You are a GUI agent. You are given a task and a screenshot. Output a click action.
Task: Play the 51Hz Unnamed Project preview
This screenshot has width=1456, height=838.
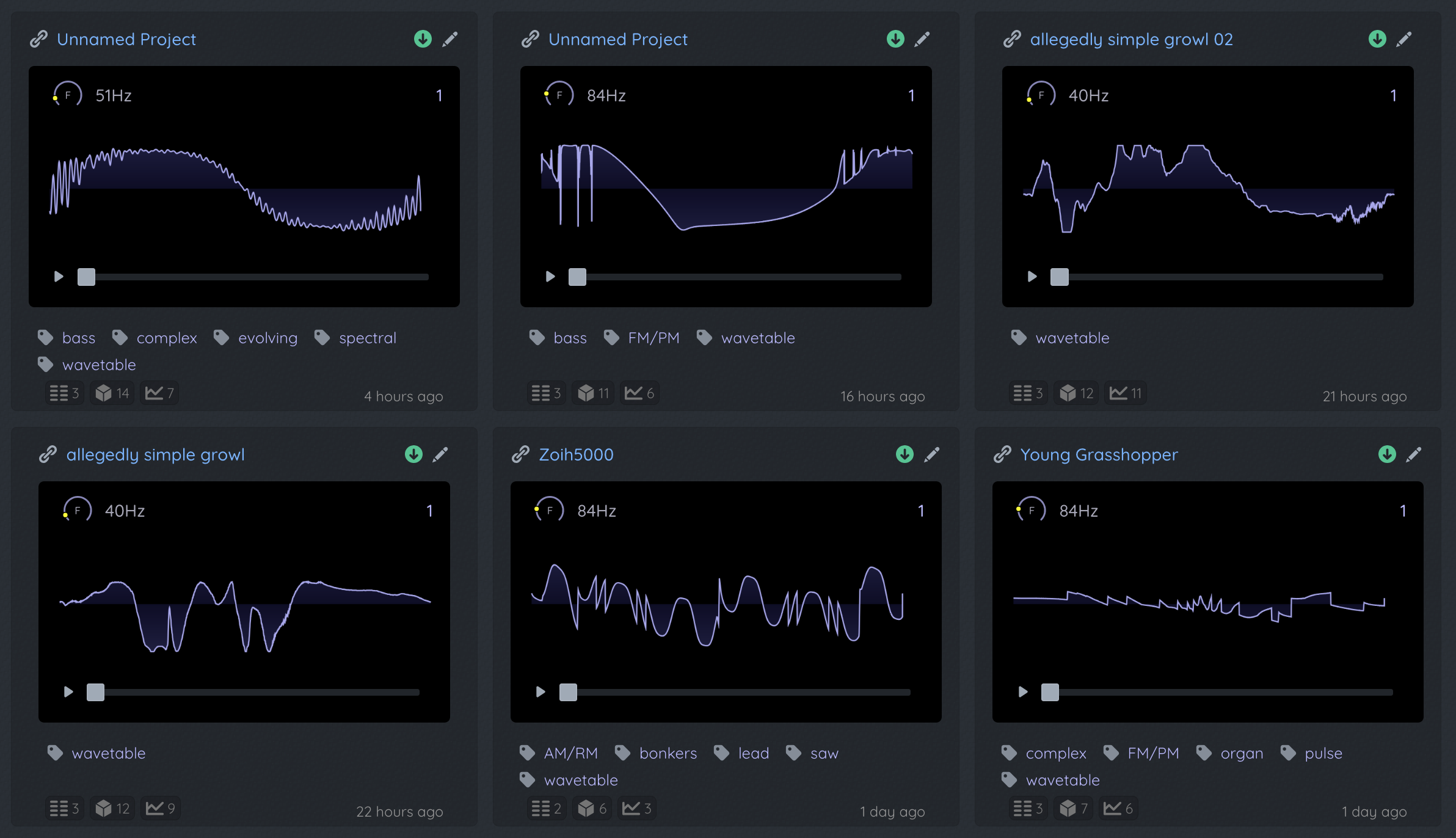point(59,277)
